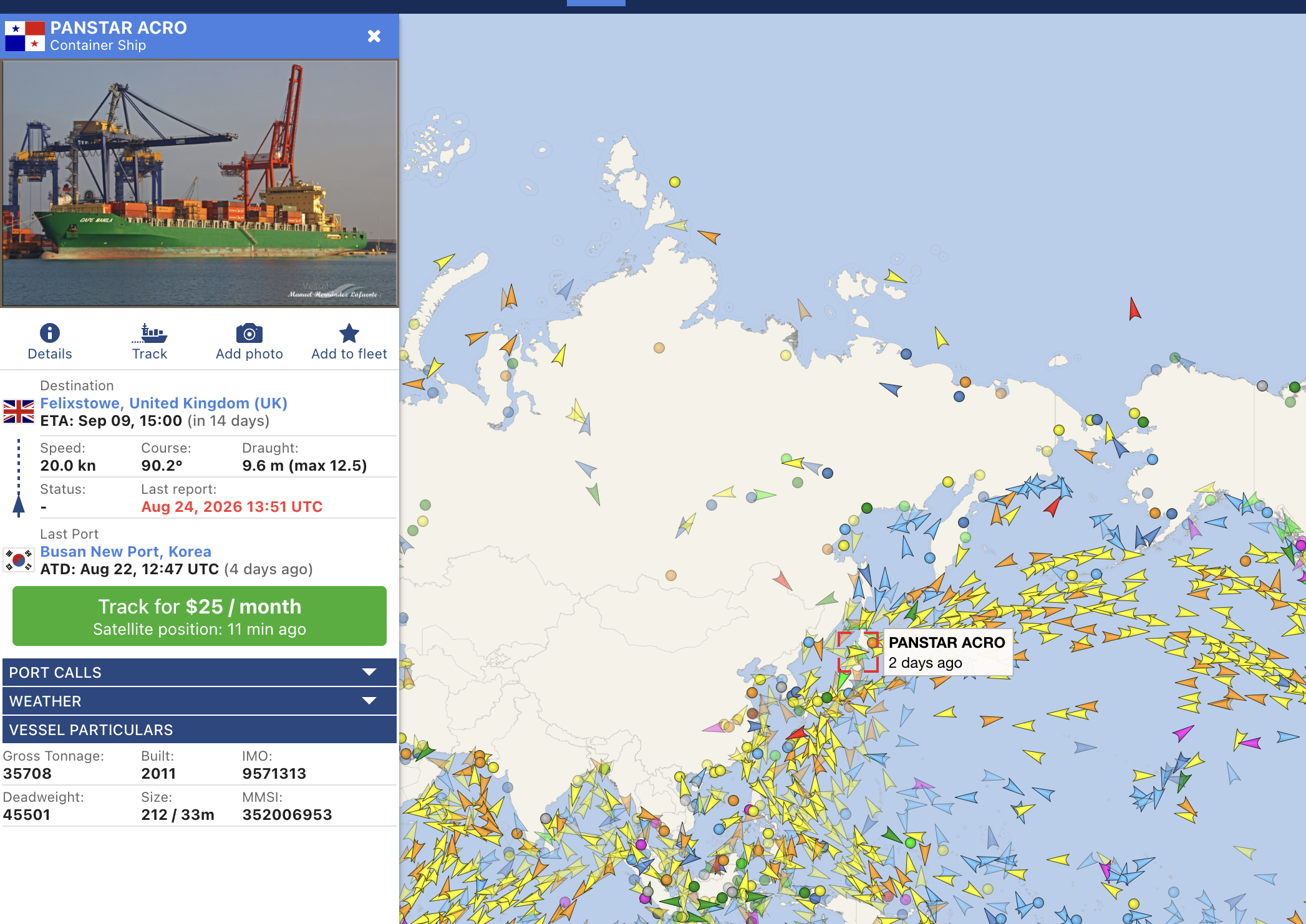Expand the WEATHER section

point(200,701)
